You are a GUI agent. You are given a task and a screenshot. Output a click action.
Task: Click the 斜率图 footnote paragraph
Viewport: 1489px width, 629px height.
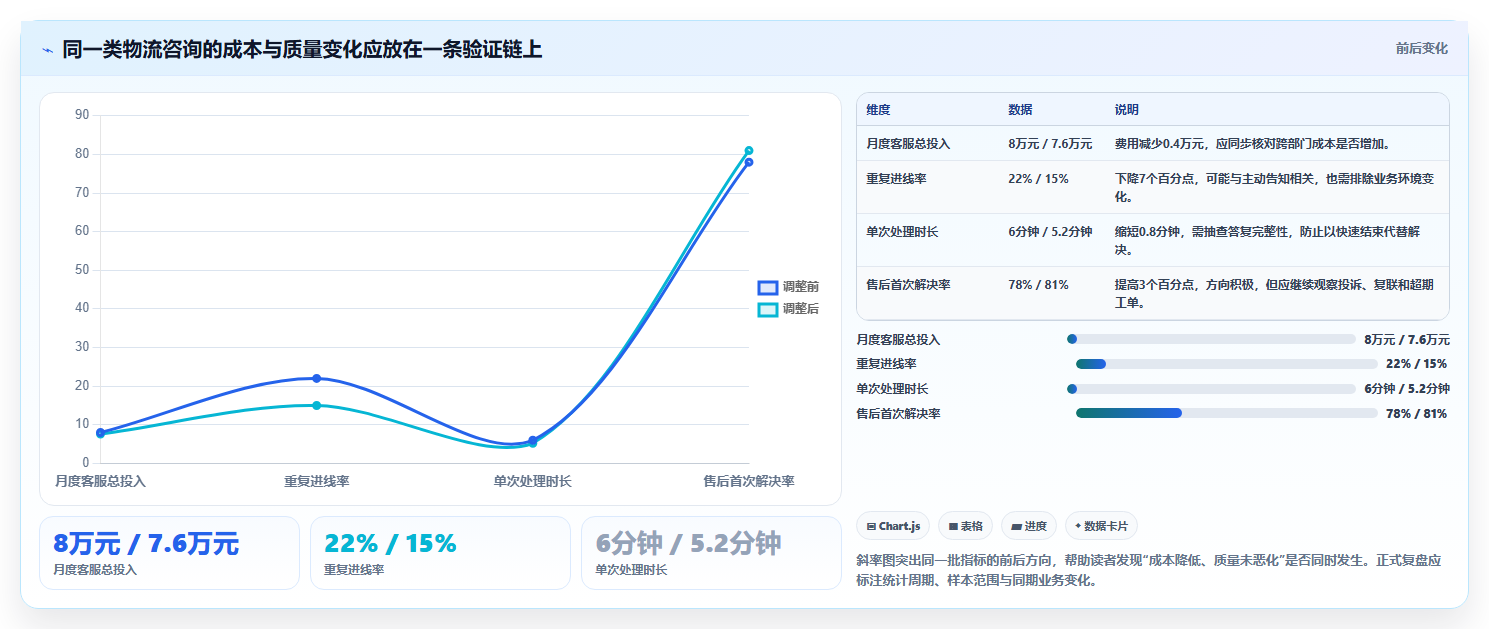tap(1149, 570)
